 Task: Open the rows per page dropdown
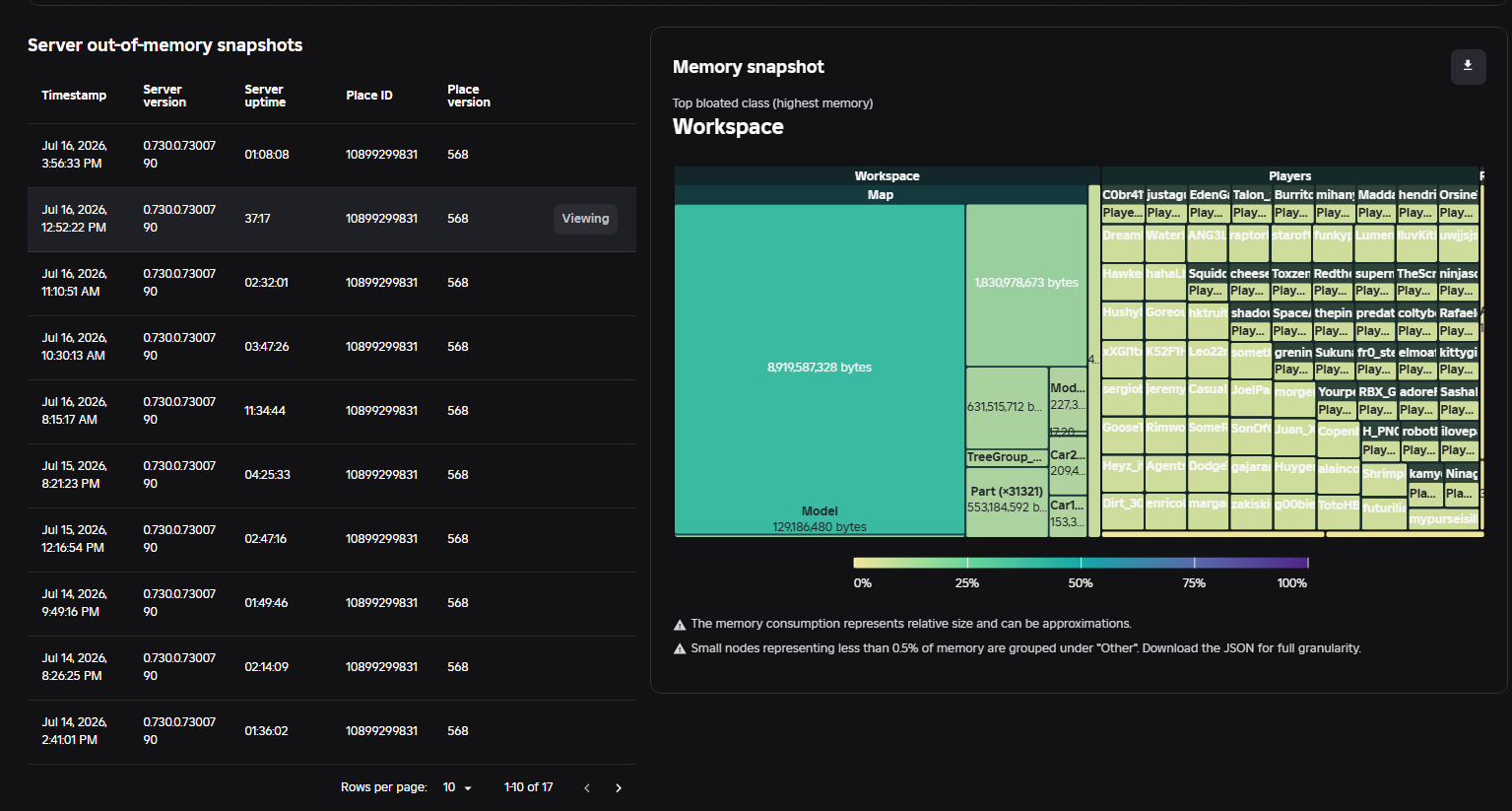coord(457,787)
